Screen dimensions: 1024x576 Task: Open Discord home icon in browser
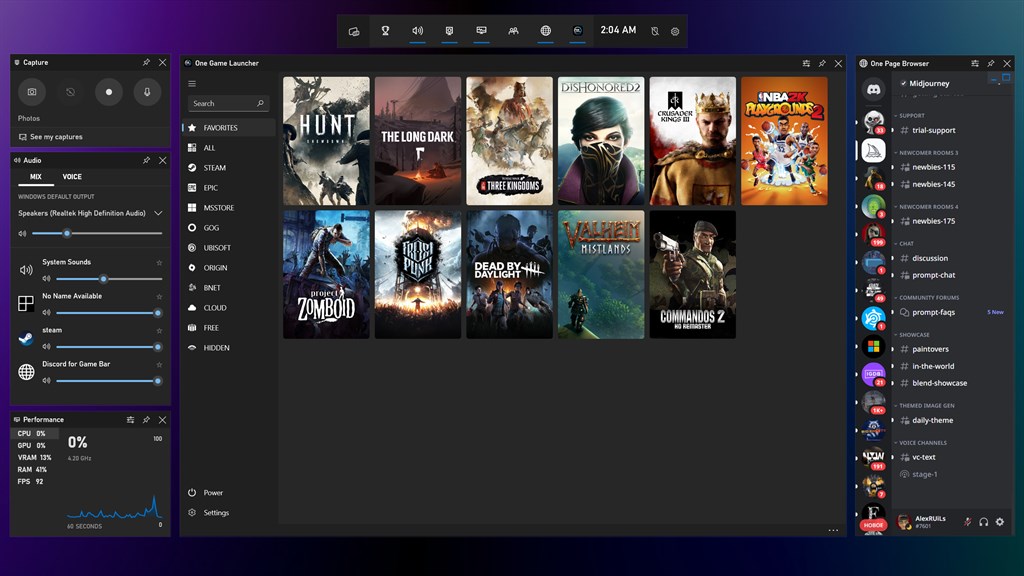pyautogui.click(x=874, y=89)
